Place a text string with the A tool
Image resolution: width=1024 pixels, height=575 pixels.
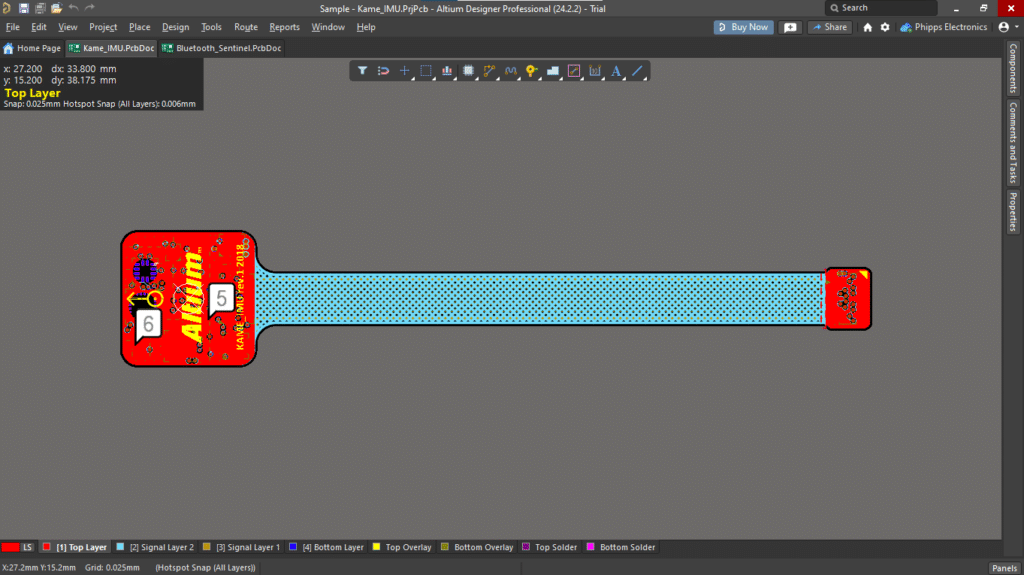pyautogui.click(x=616, y=71)
